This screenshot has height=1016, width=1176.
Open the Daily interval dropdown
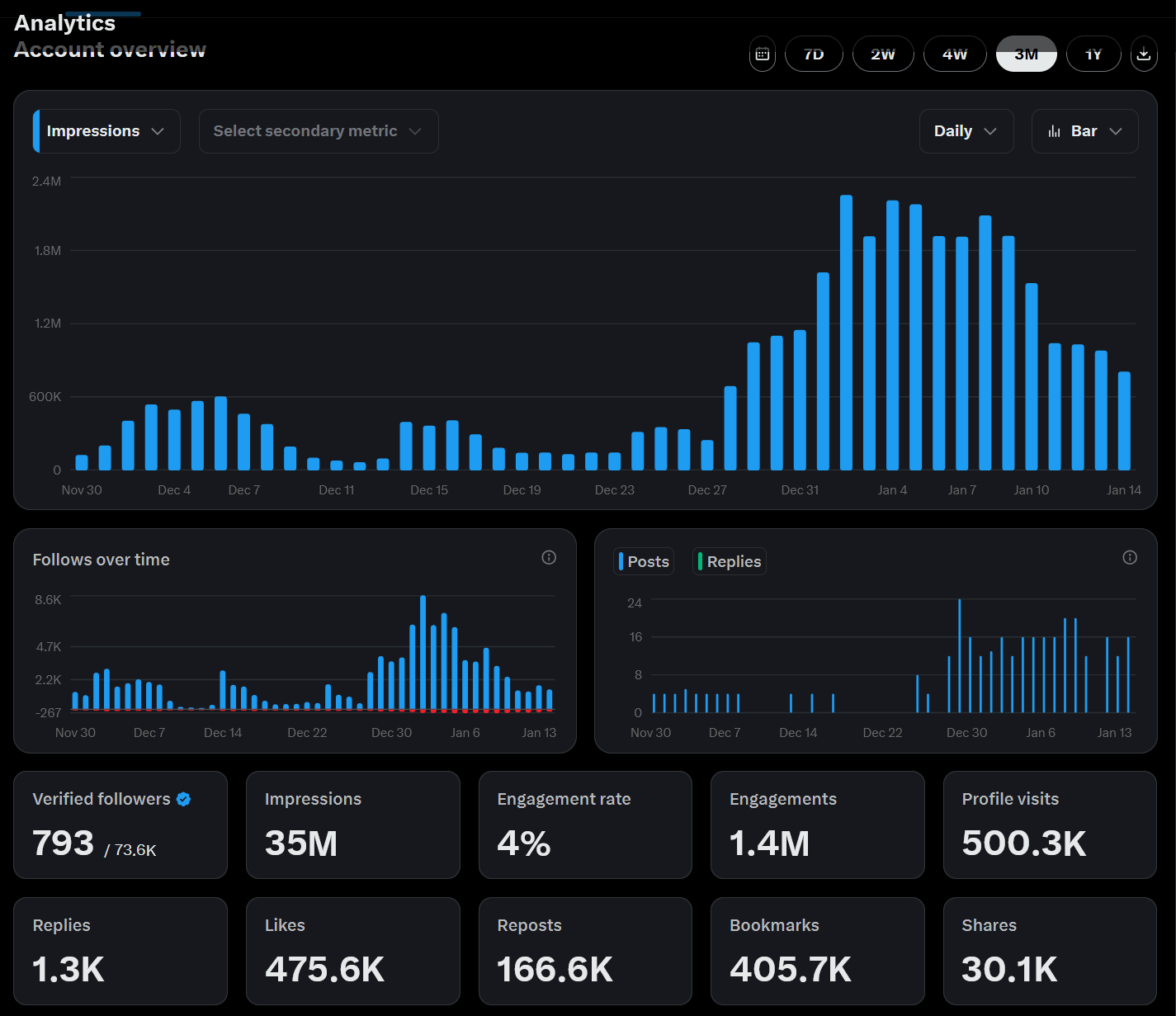coord(966,131)
